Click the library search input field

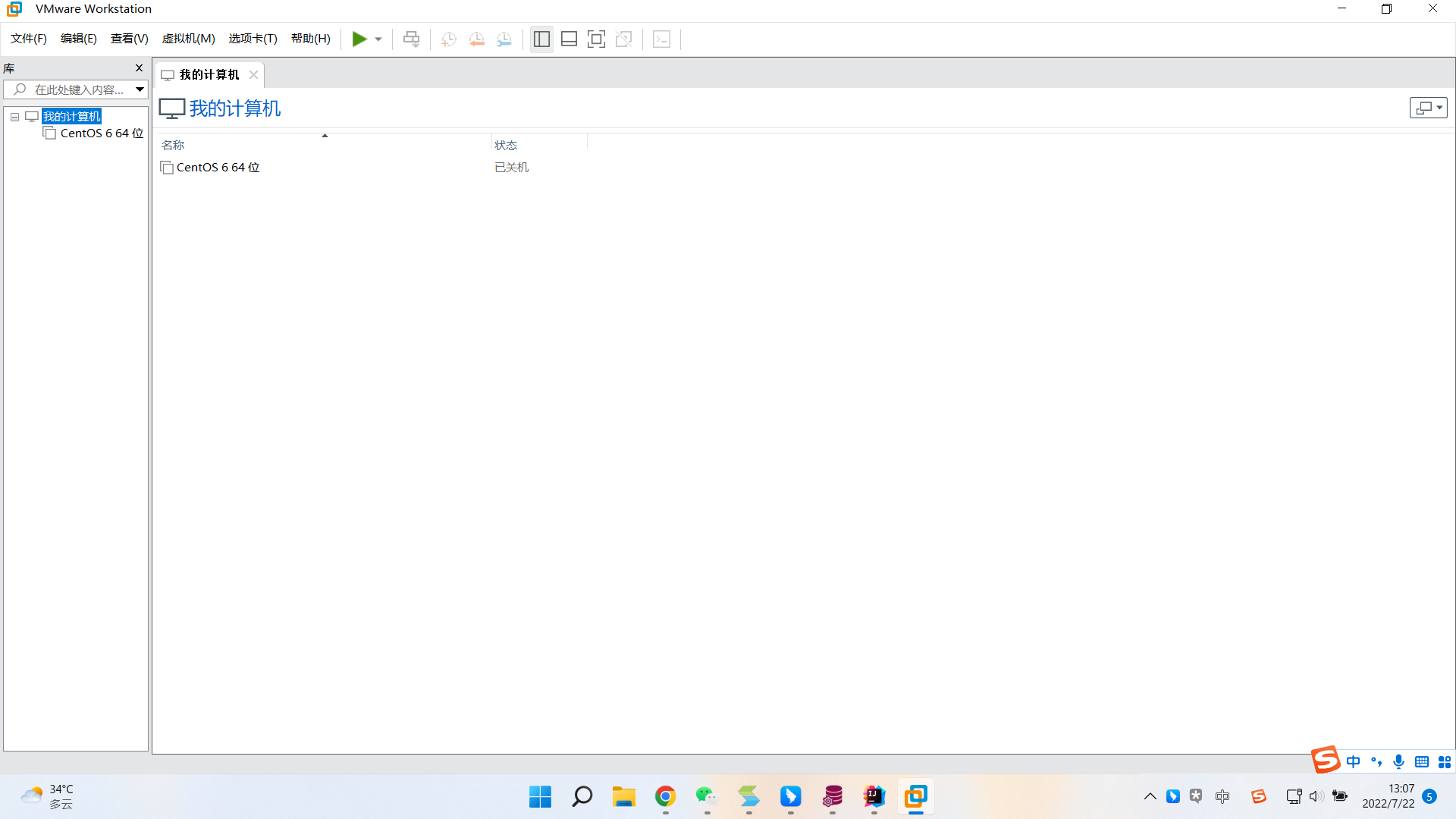(76, 89)
